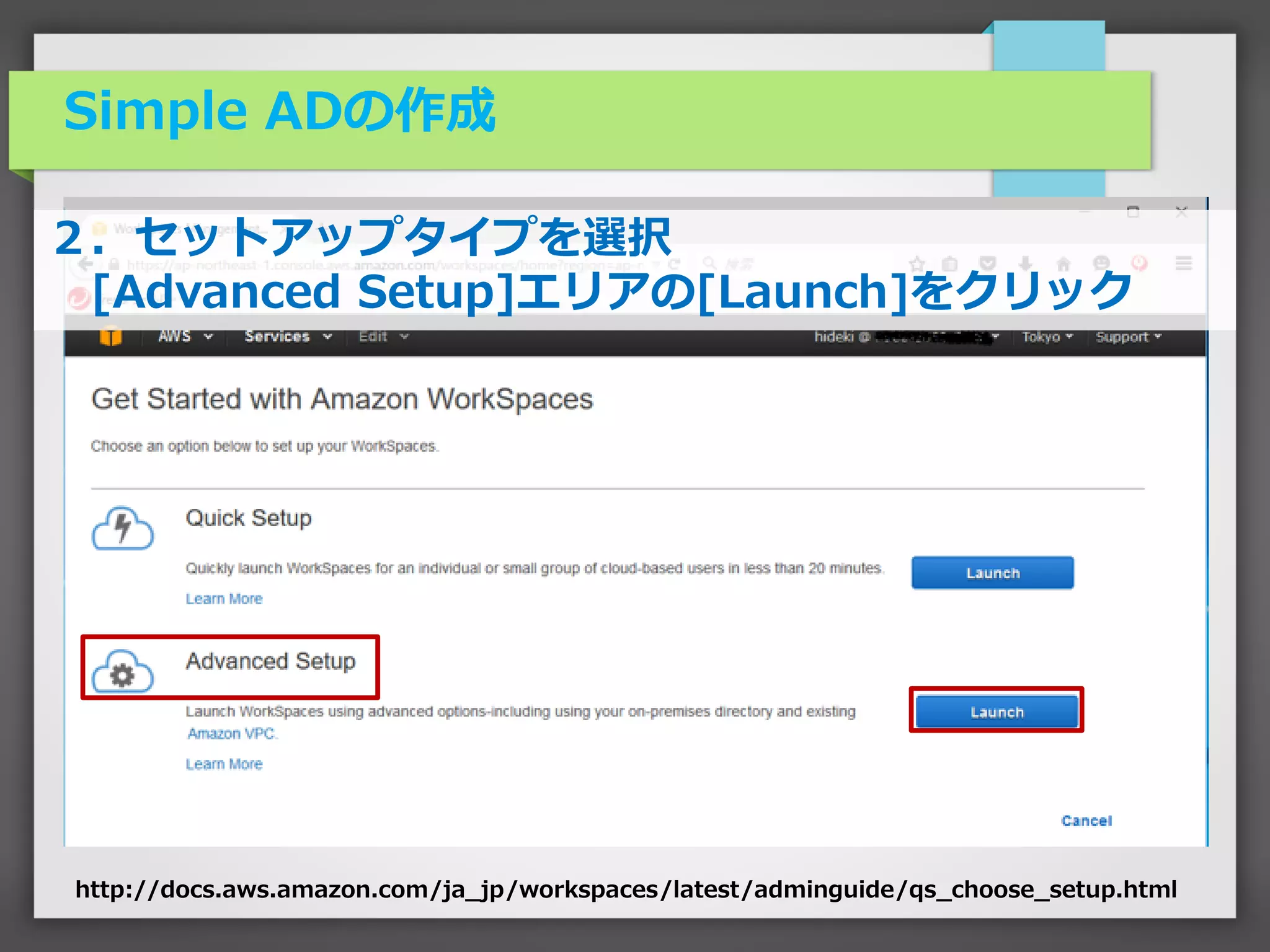Click the docs.aws.amazon.com URL text
This screenshot has width=1270, height=952.
pos(626,890)
